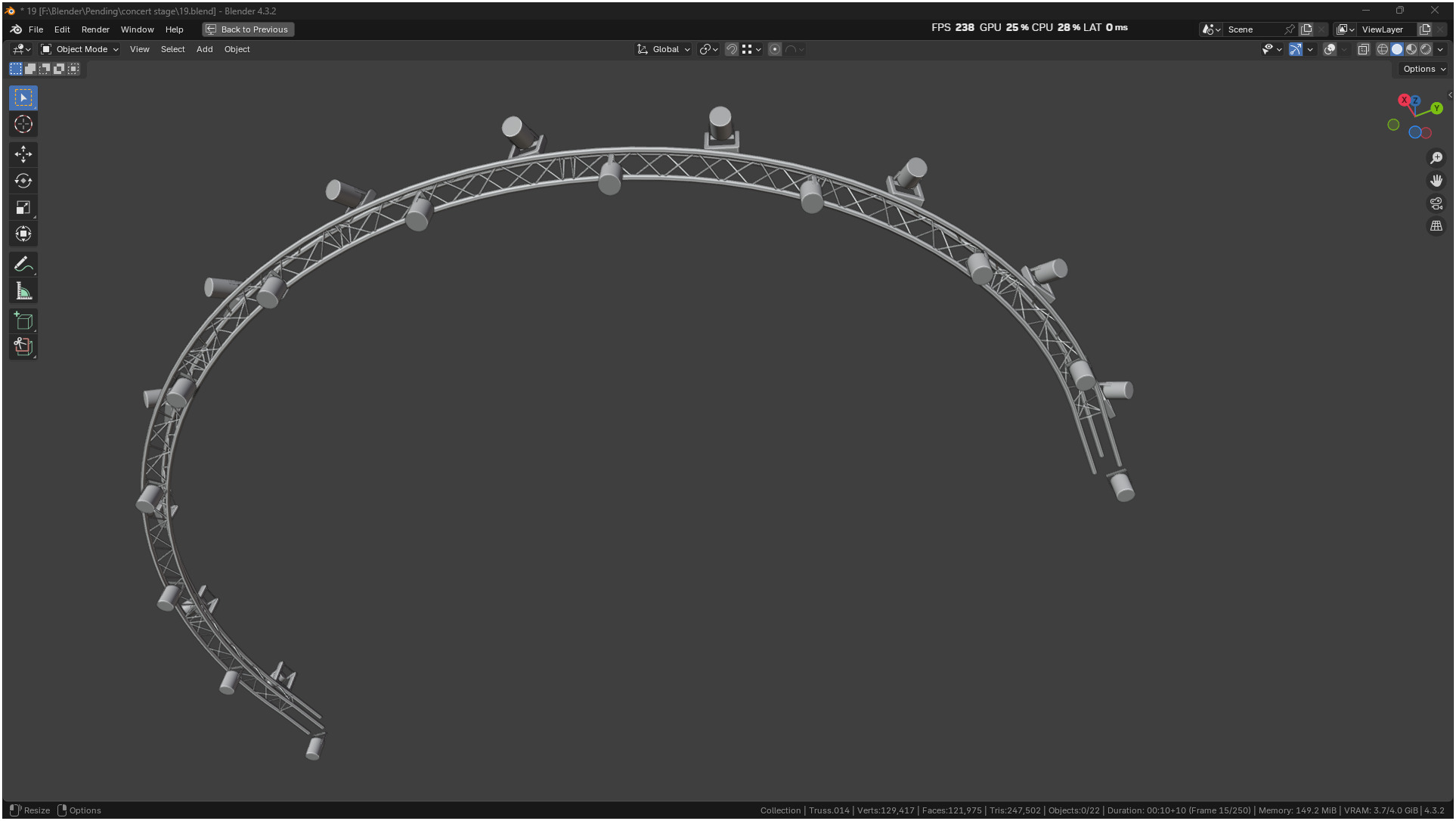This screenshot has width=1456, height=821.
Task: Switch to perspective/orthographic grid view icon
Action: [x=1436, y=226]
